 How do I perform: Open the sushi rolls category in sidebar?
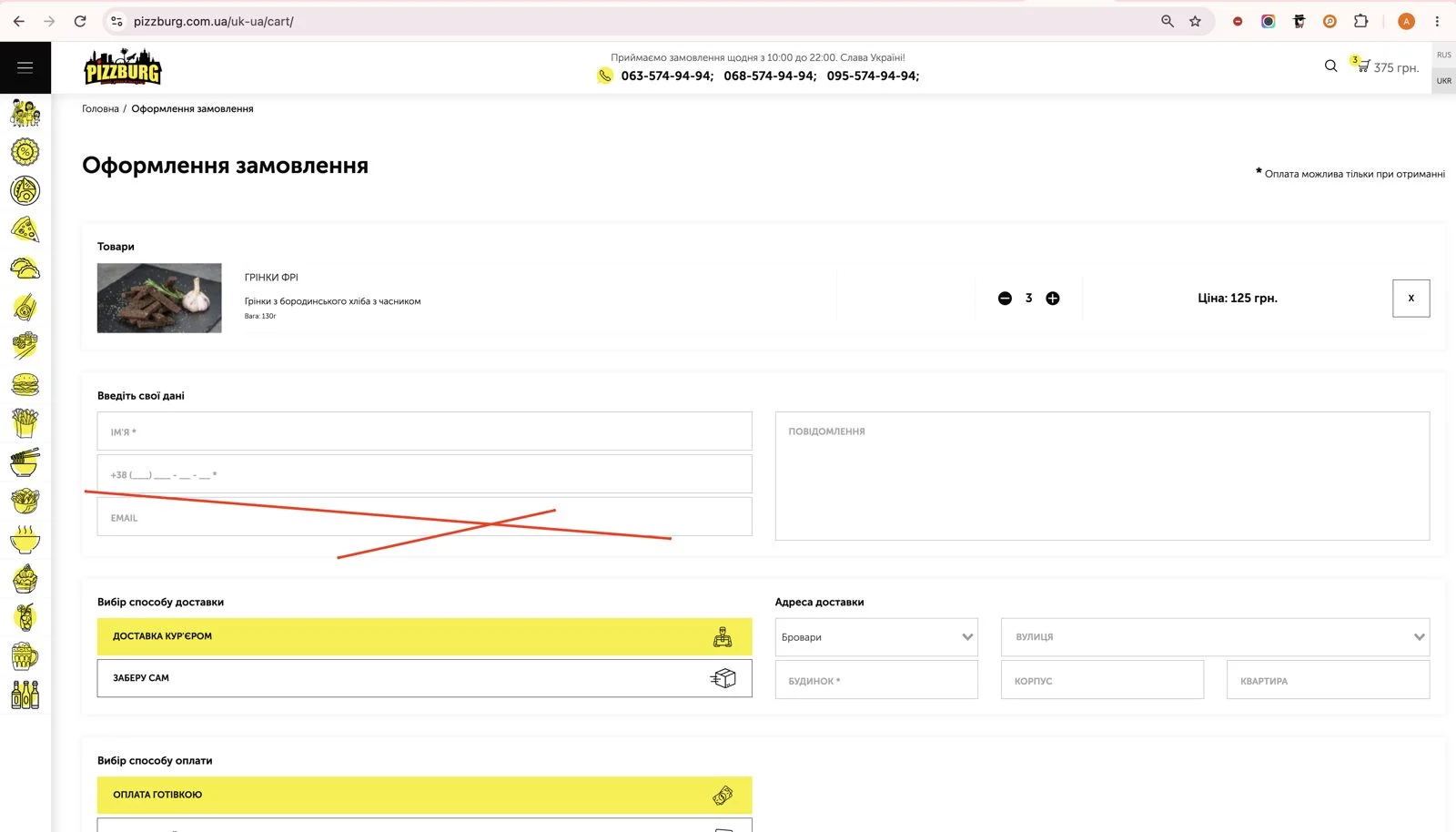(25, 346)
